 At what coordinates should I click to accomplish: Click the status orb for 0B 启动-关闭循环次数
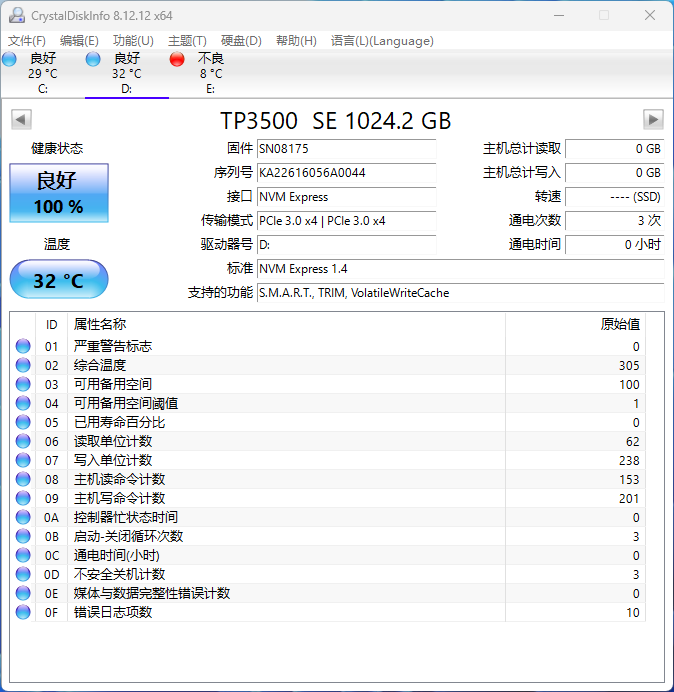click(x=23, y=536)
